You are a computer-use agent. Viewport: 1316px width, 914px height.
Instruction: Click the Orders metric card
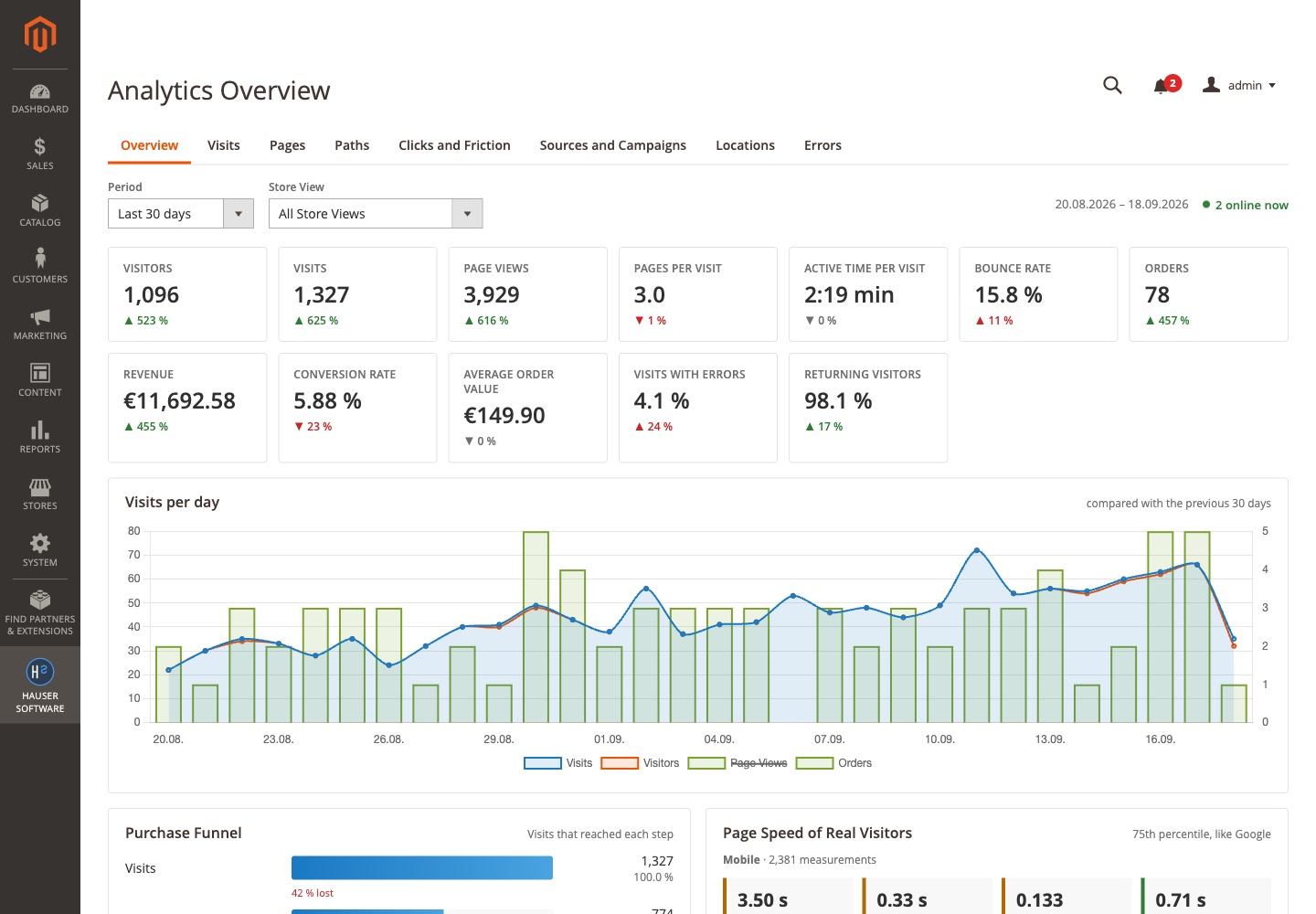[1209, 294]
